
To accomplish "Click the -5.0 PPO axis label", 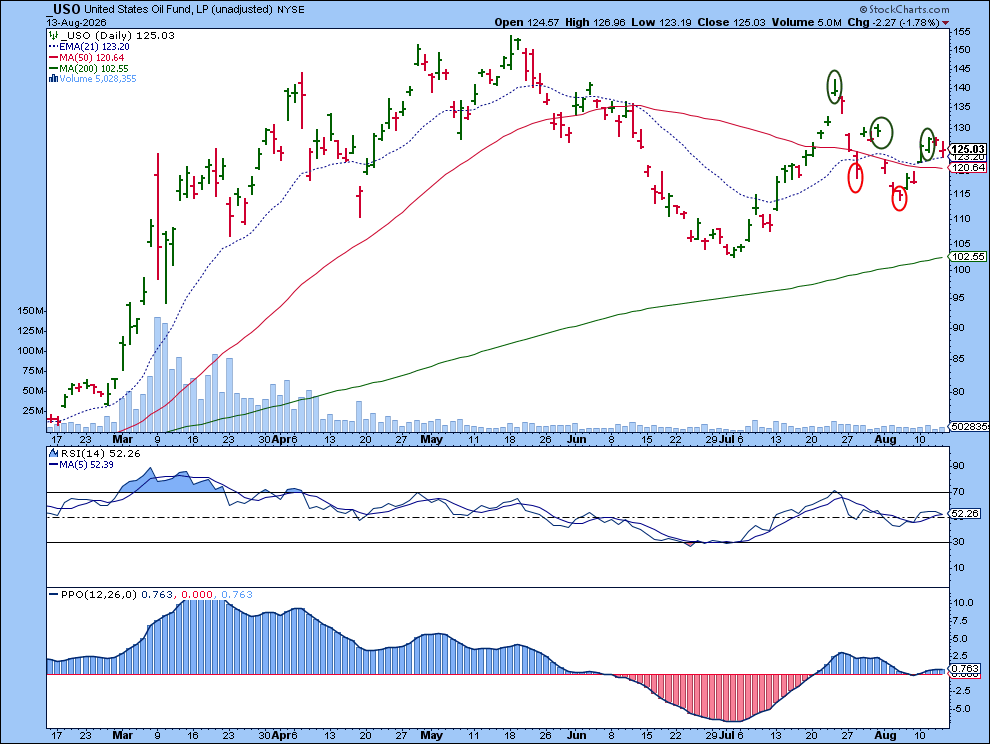I will coord(961,709).
